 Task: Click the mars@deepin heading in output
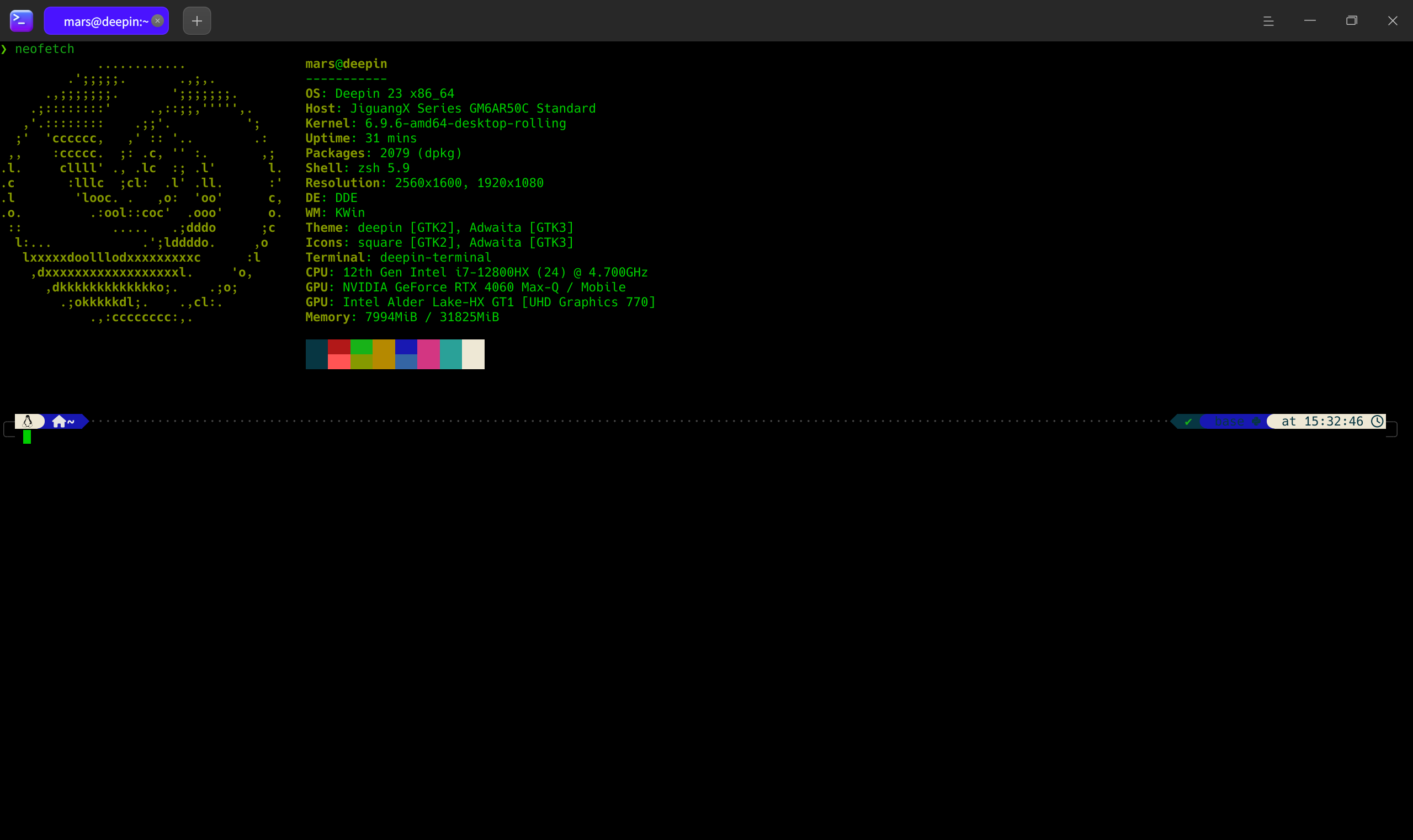pos(346,64)
